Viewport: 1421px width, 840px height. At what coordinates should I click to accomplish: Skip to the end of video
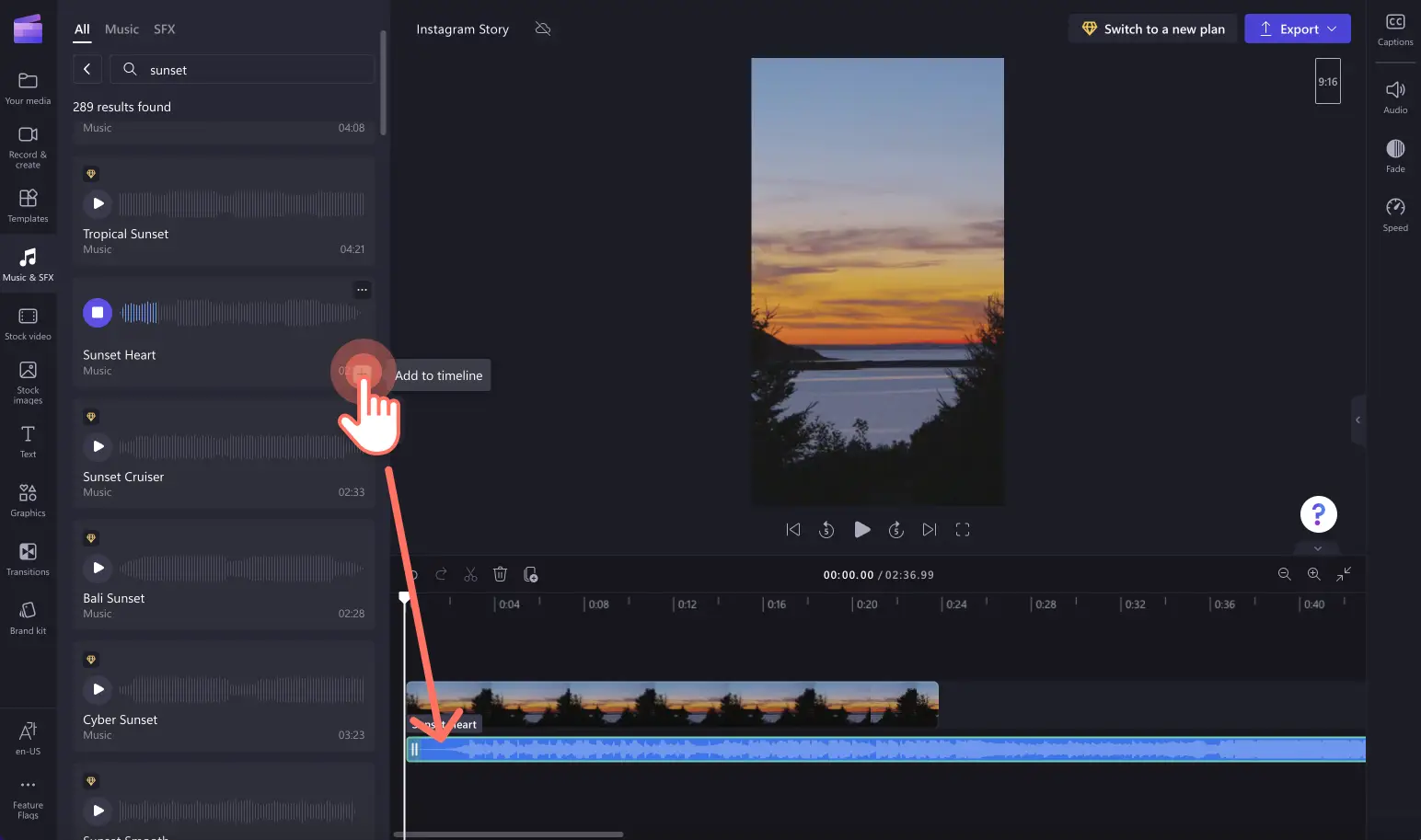930,529
